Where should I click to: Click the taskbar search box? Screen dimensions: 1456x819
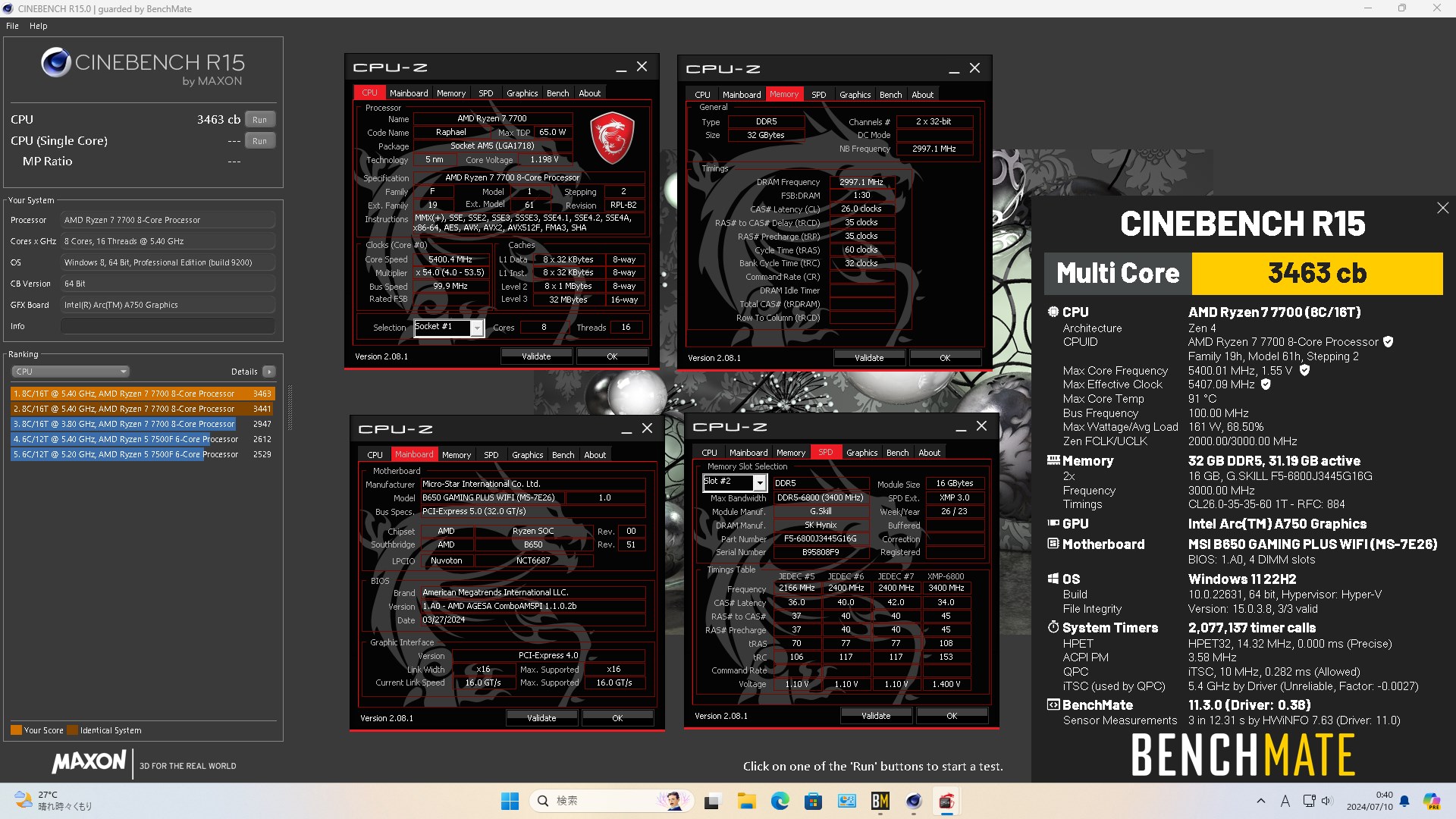click(x=613, y=801)
